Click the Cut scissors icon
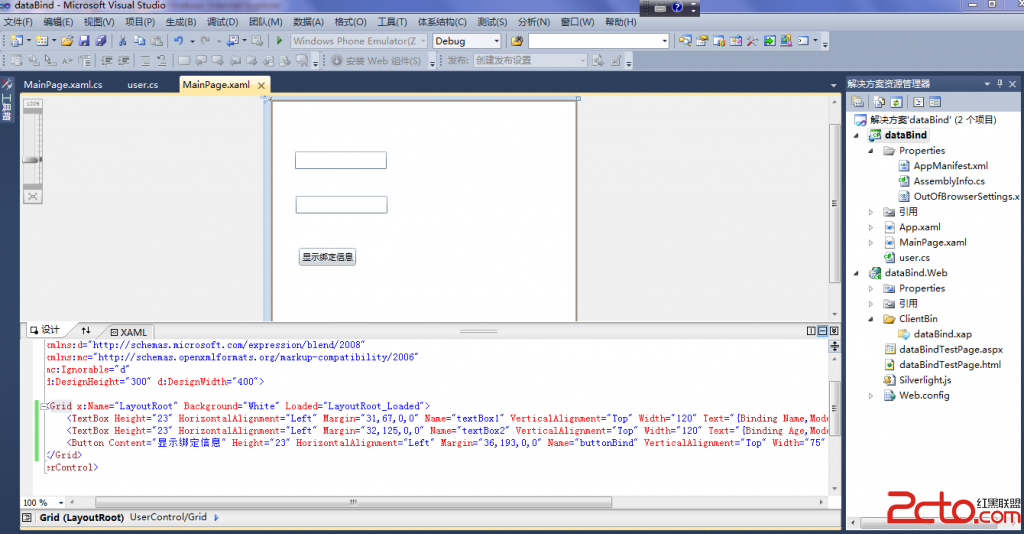Screen dimensions: 1024x534 coord(122,41)
